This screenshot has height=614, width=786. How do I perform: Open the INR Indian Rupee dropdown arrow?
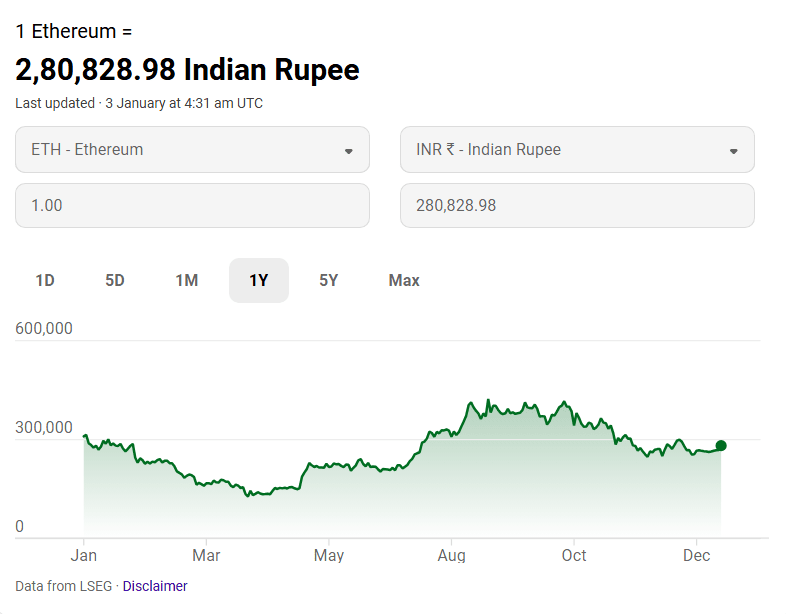click(733, 151)
